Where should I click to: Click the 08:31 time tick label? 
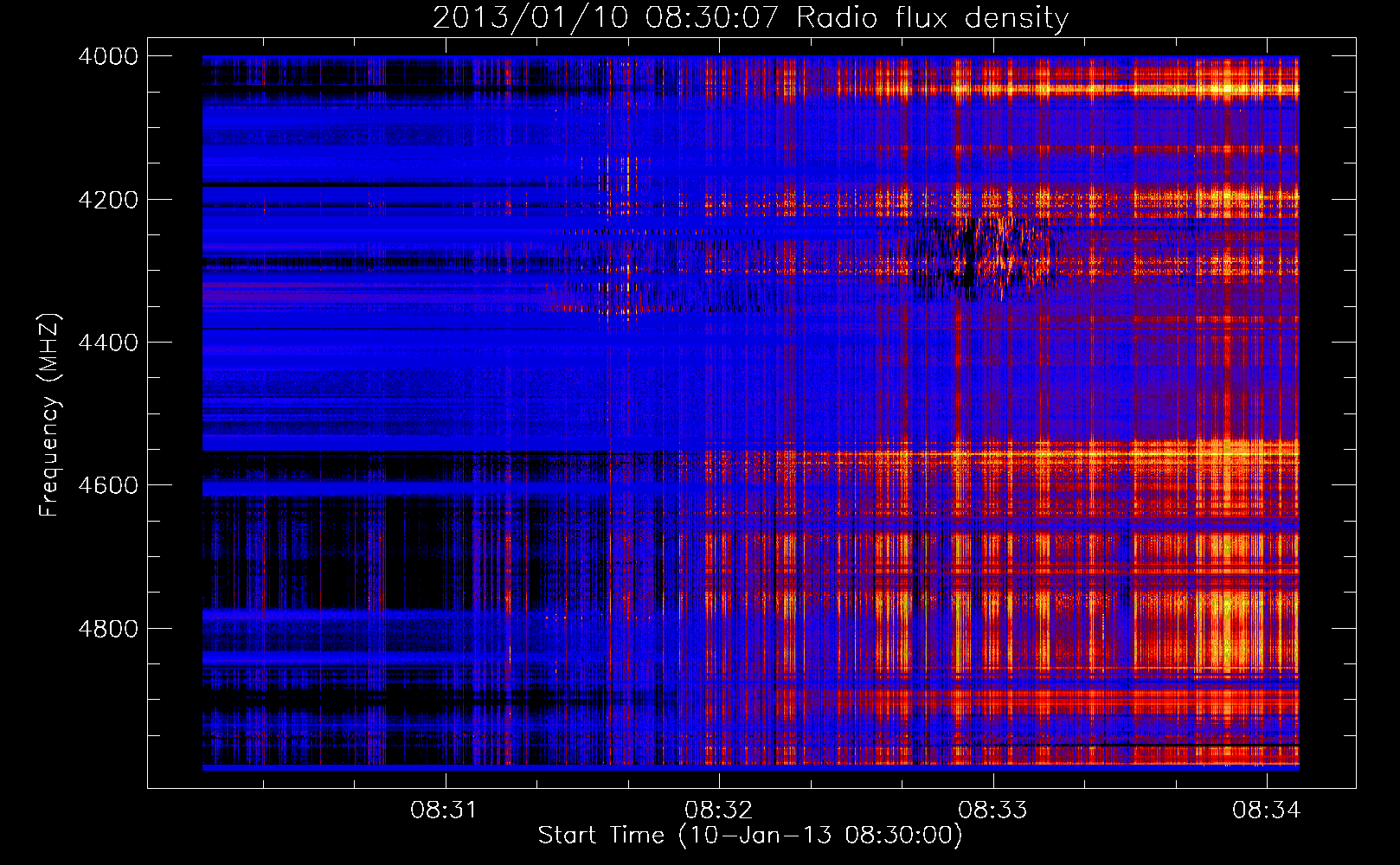point(444,811)
